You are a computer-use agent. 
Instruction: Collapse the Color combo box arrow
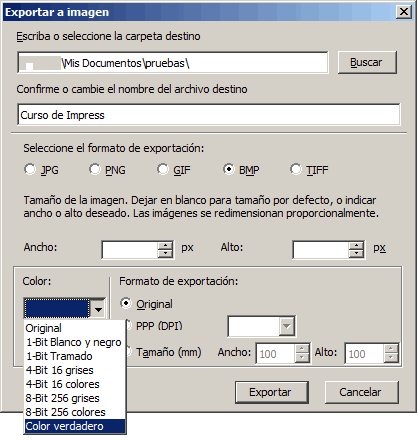pos(98,309)
